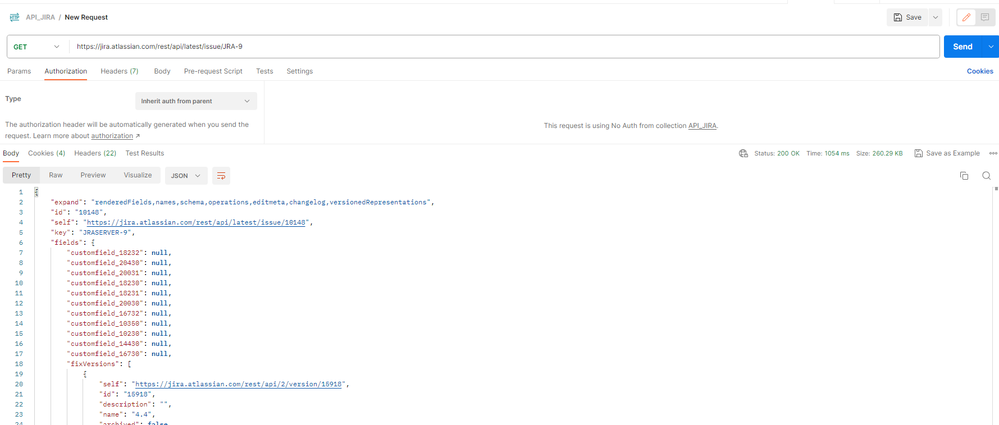
Task: Switch response view to Preview
Action: point(93,175)
